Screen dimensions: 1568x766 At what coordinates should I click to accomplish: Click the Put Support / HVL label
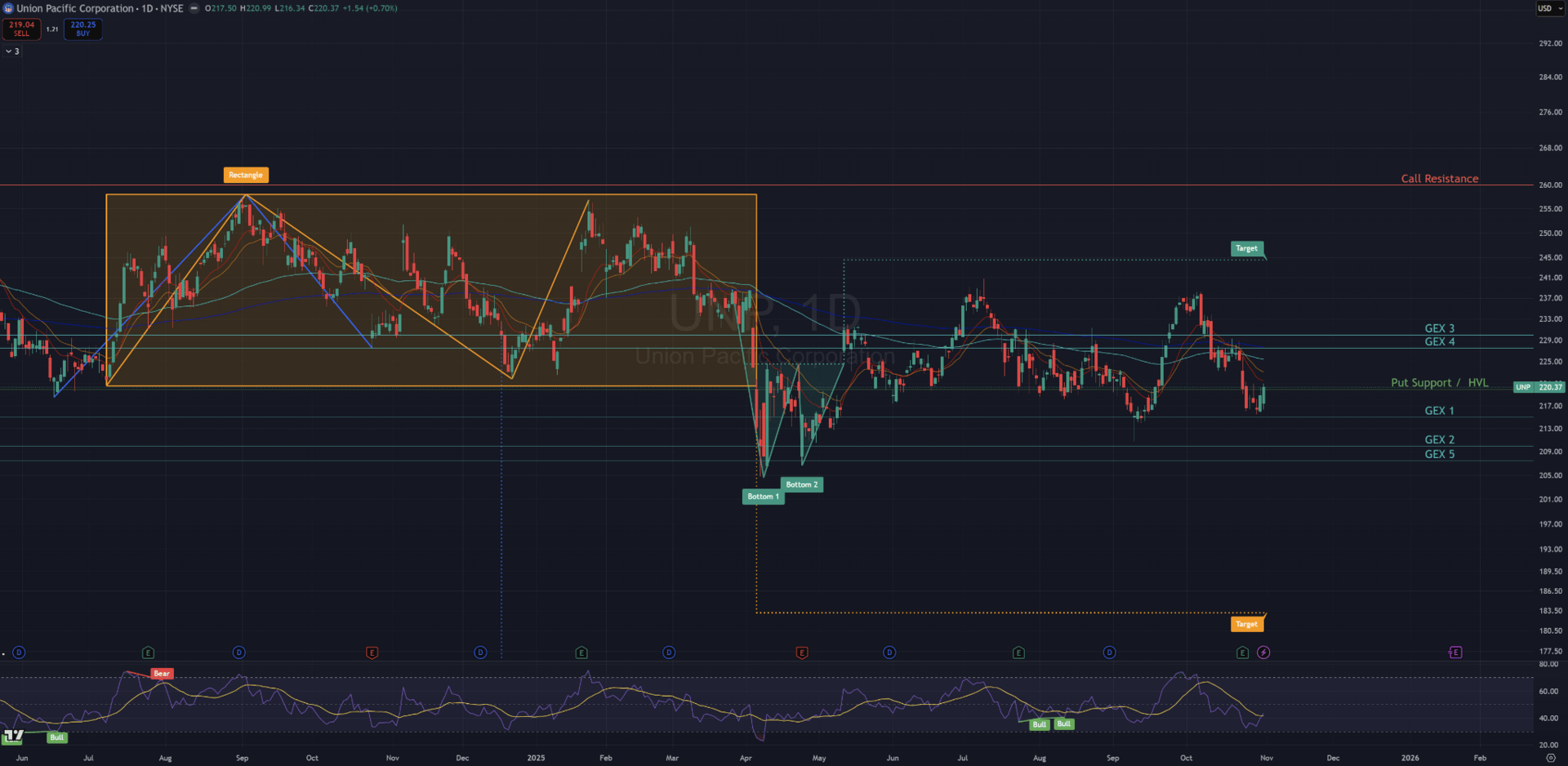(x=1440, y=382)
